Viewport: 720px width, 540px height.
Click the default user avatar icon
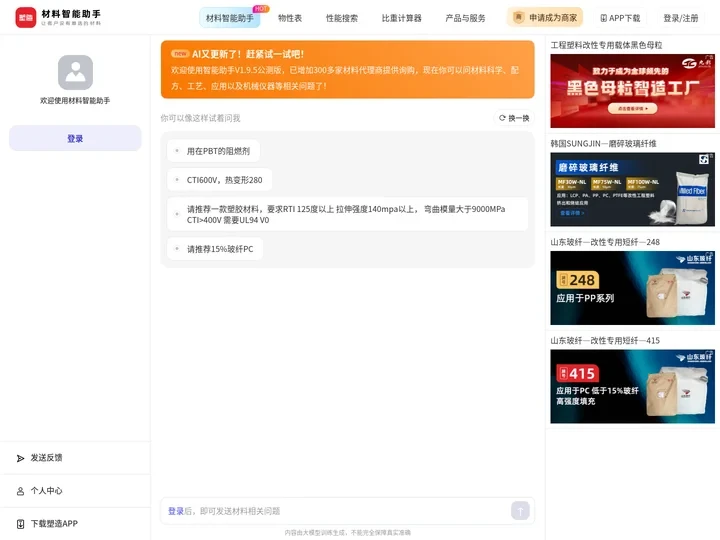[x=75, y=73]
